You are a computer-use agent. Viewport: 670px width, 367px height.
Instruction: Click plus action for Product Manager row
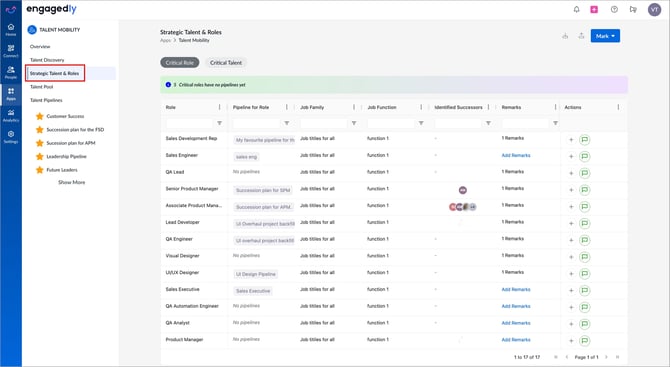click(x=571, y=341)
